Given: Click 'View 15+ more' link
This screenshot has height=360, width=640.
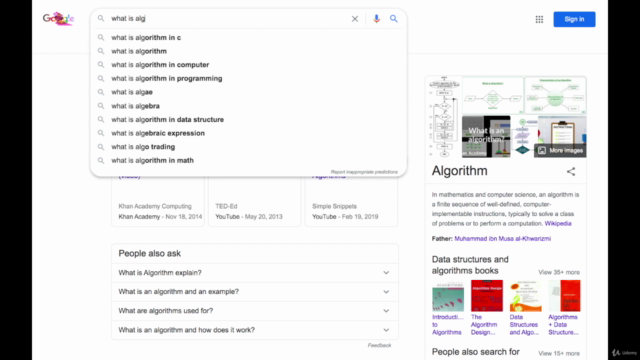Looking at the screenshot, I should point(559,353).
